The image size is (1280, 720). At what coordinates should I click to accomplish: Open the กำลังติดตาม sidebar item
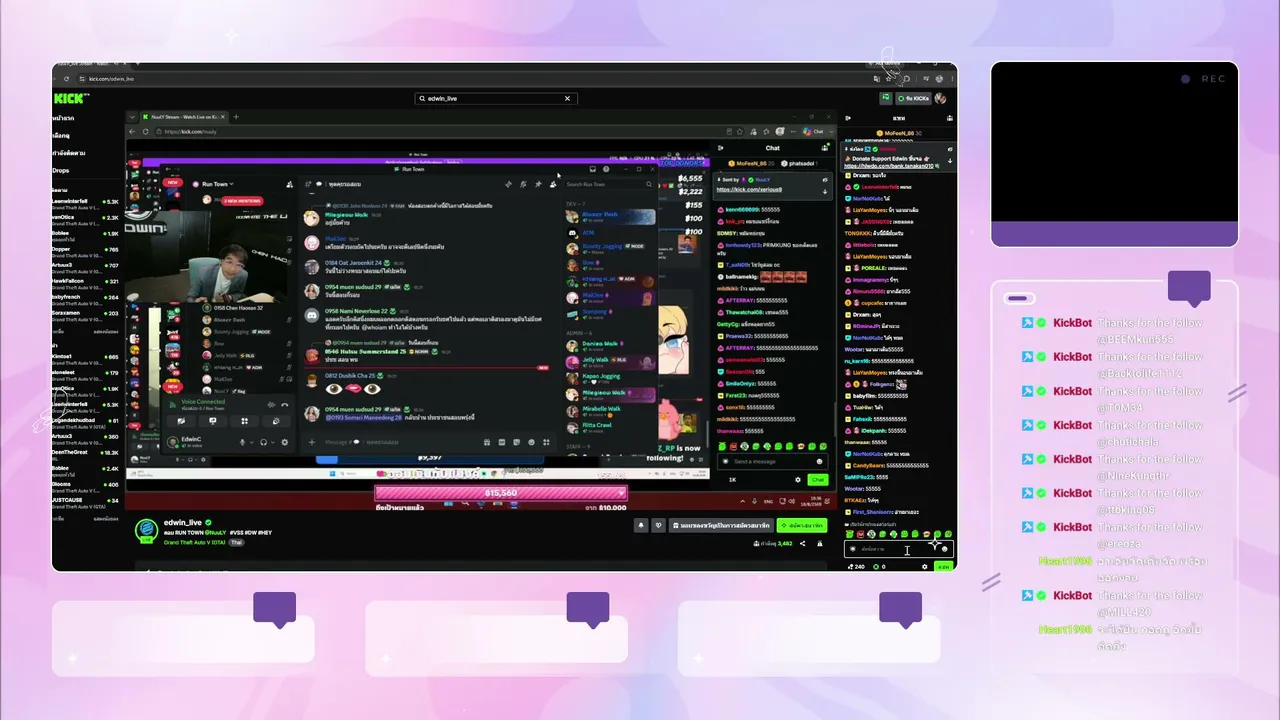(68, 153)
